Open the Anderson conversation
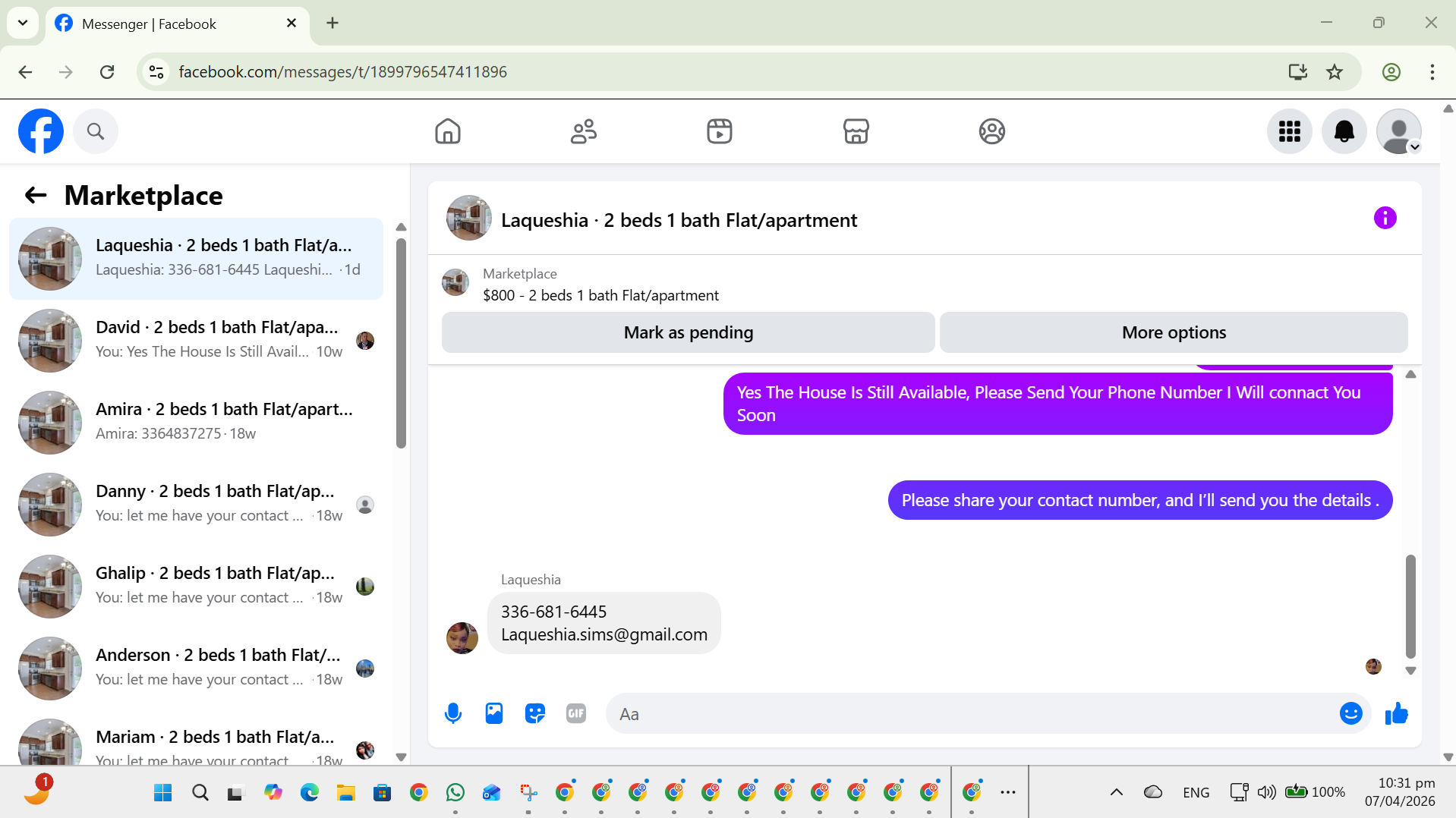The height and width of the screenshot is (818, 1456). [x=196, y=669]
